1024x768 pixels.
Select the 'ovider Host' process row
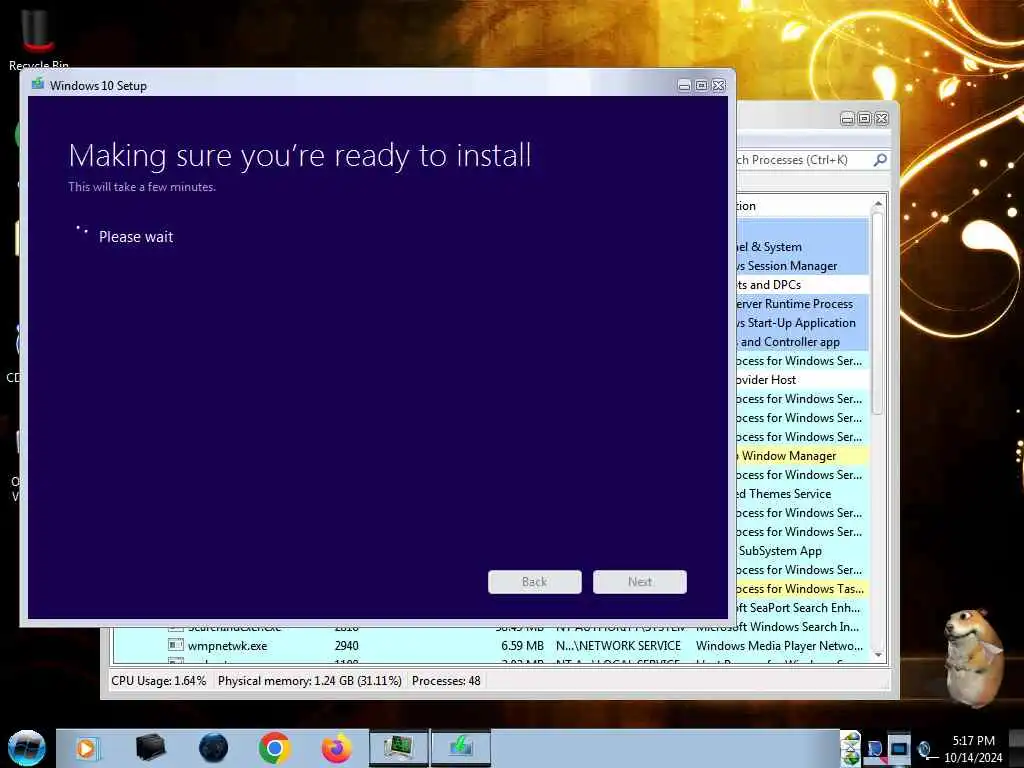(803, 379)
